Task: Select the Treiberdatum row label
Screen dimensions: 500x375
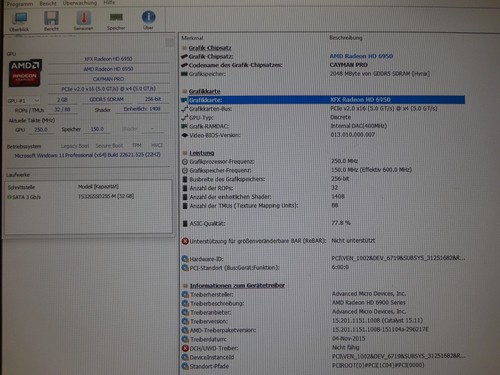Action: [208, 339]
